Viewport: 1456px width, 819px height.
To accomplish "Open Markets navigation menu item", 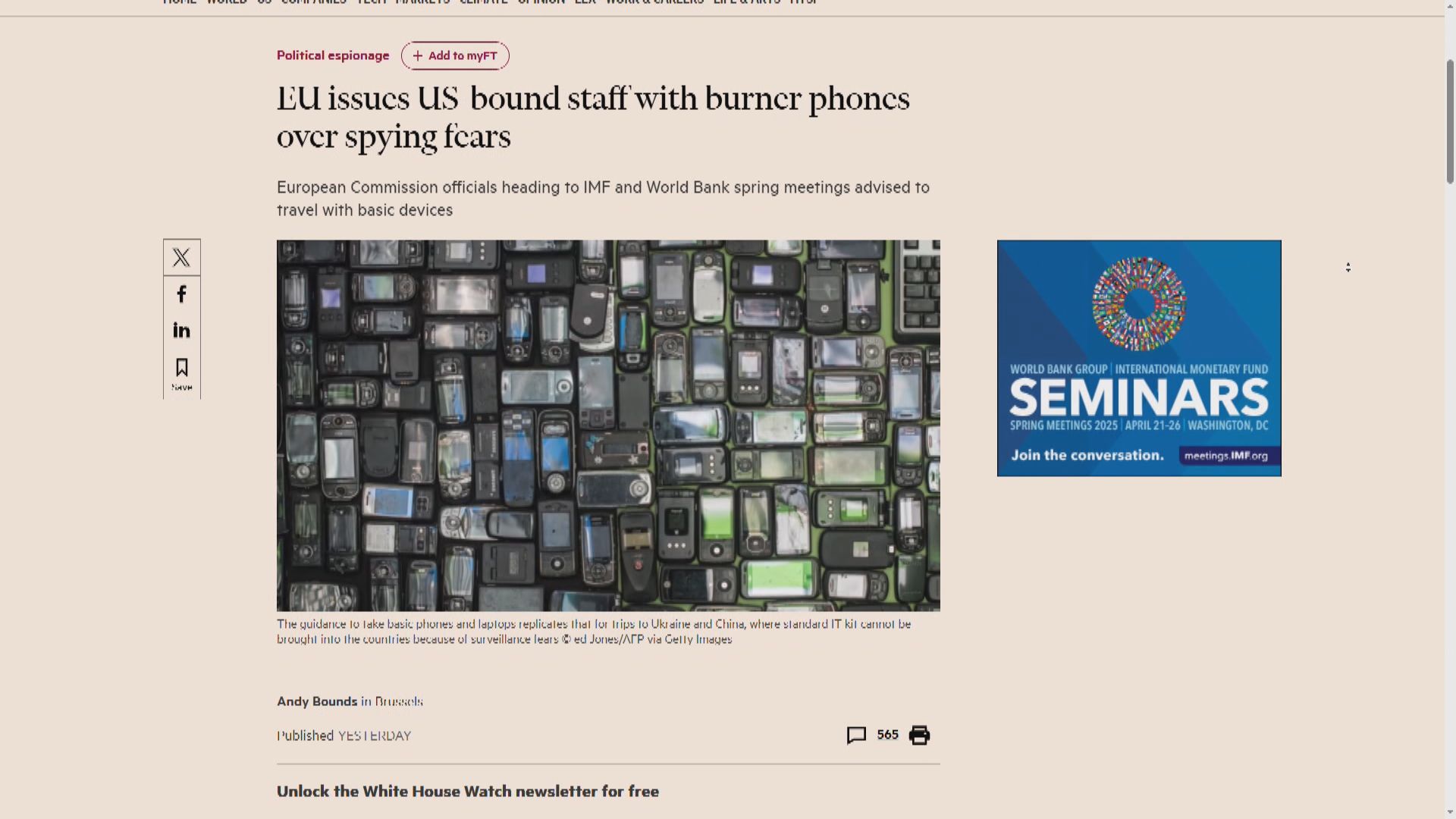I will pyautogui.click(x=422, y=2).
